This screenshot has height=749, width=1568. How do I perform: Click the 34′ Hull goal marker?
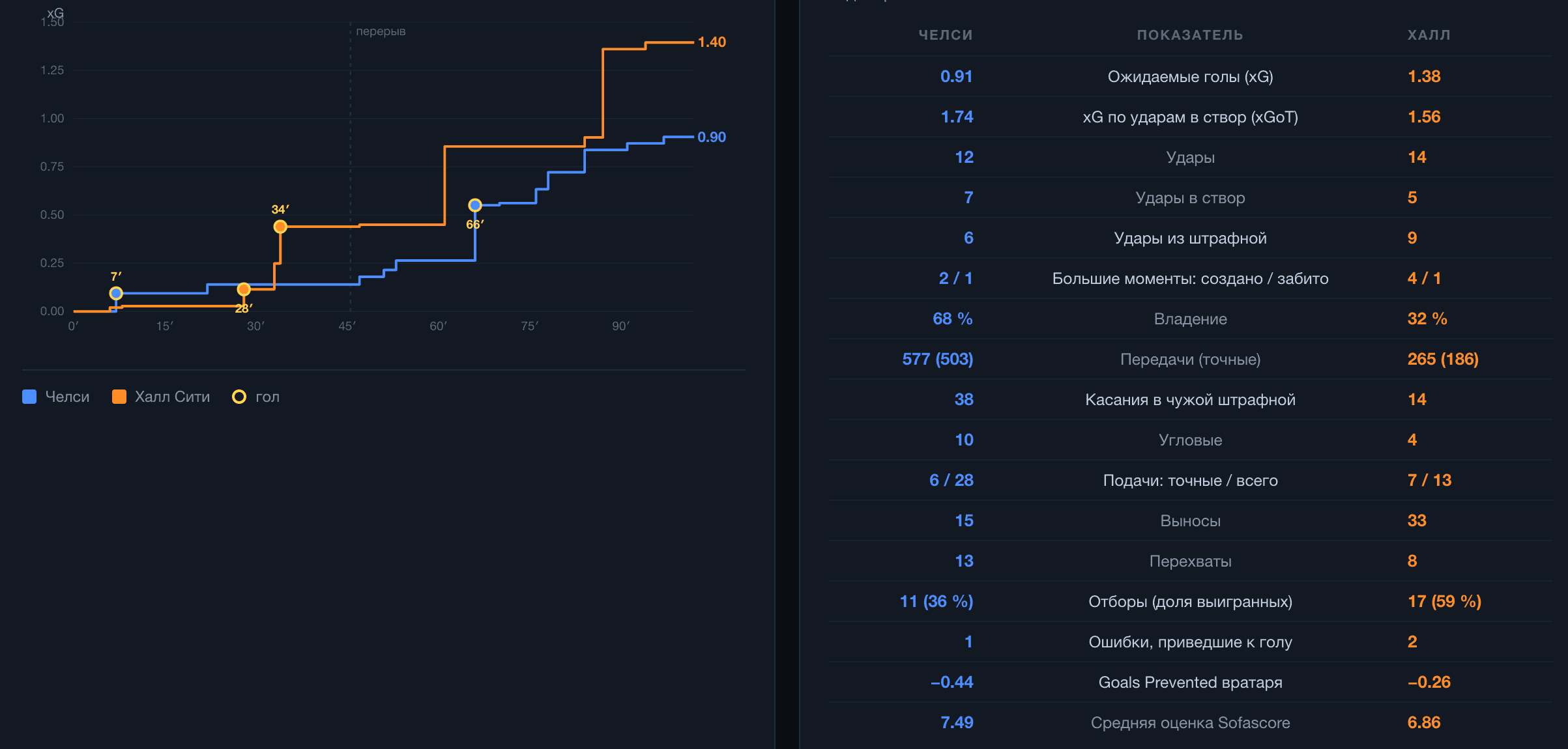click(280, 227)
